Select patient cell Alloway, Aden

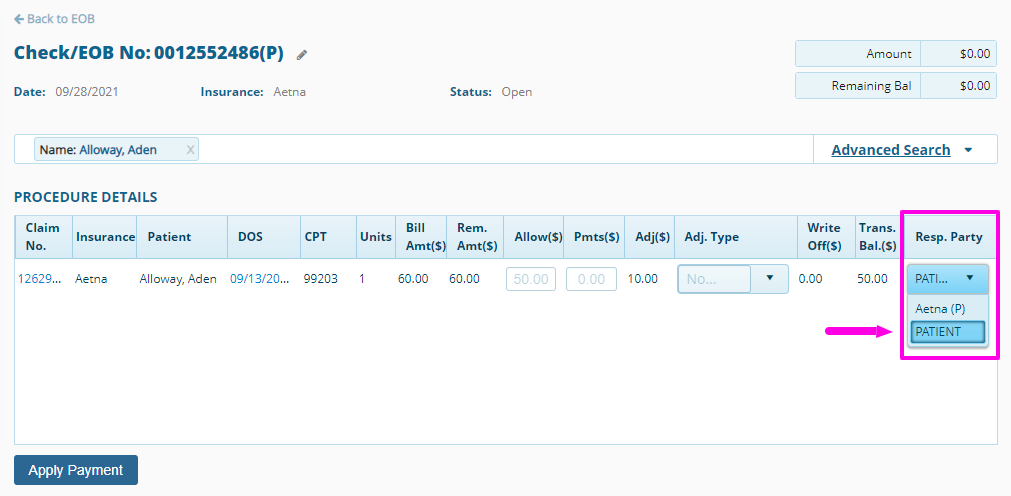click(178, 279)
